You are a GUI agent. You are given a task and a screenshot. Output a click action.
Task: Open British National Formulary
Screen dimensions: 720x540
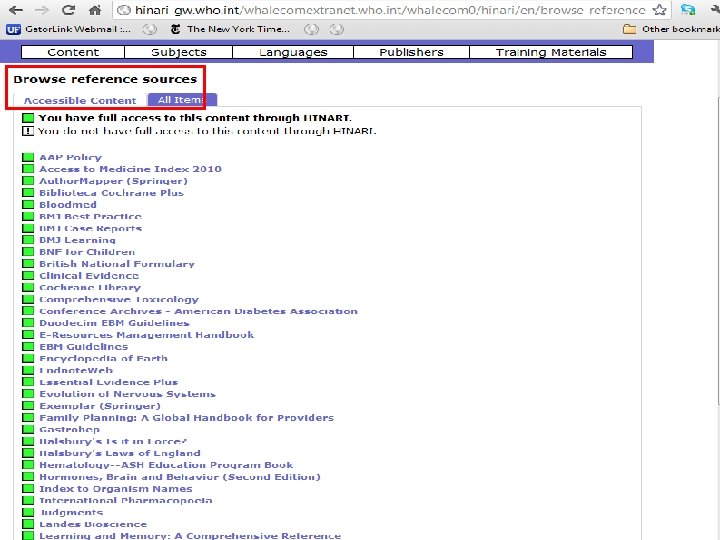(x=117, y=264)
